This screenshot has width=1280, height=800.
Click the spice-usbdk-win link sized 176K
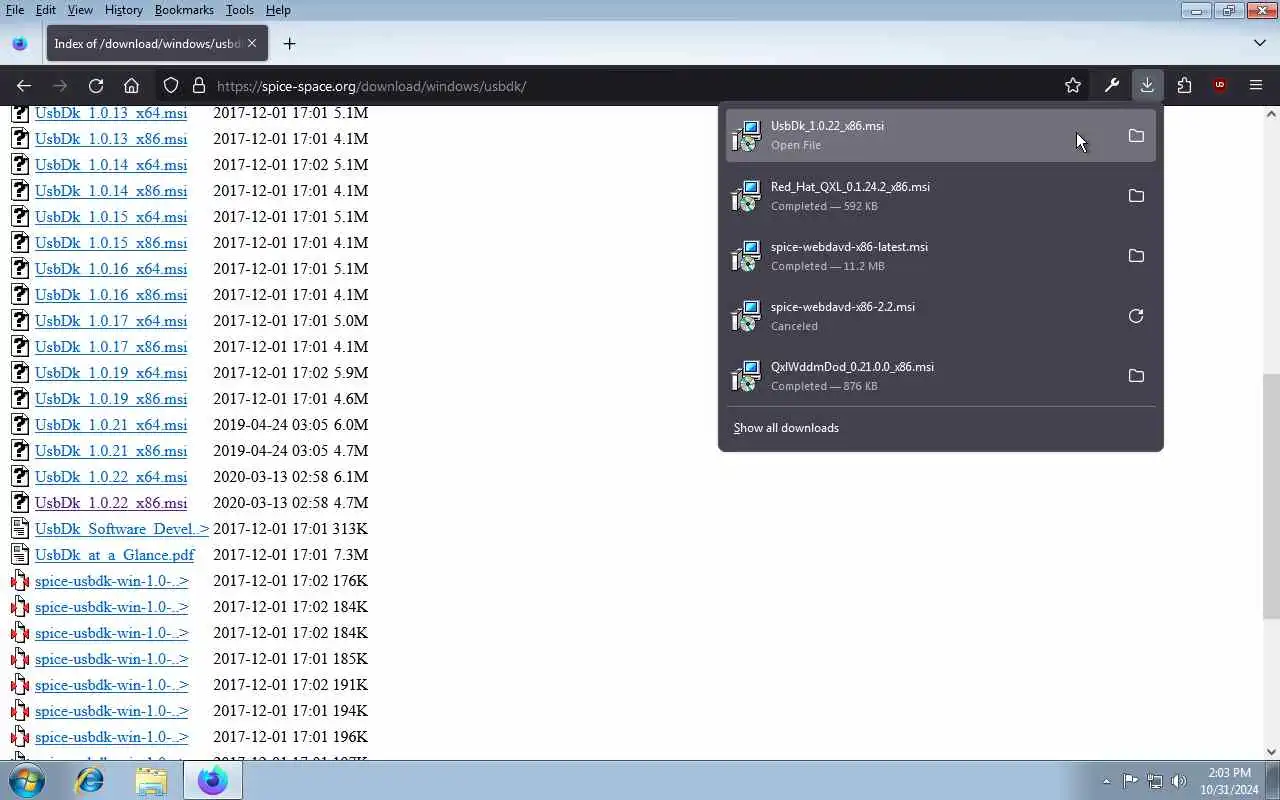point(111,581)
